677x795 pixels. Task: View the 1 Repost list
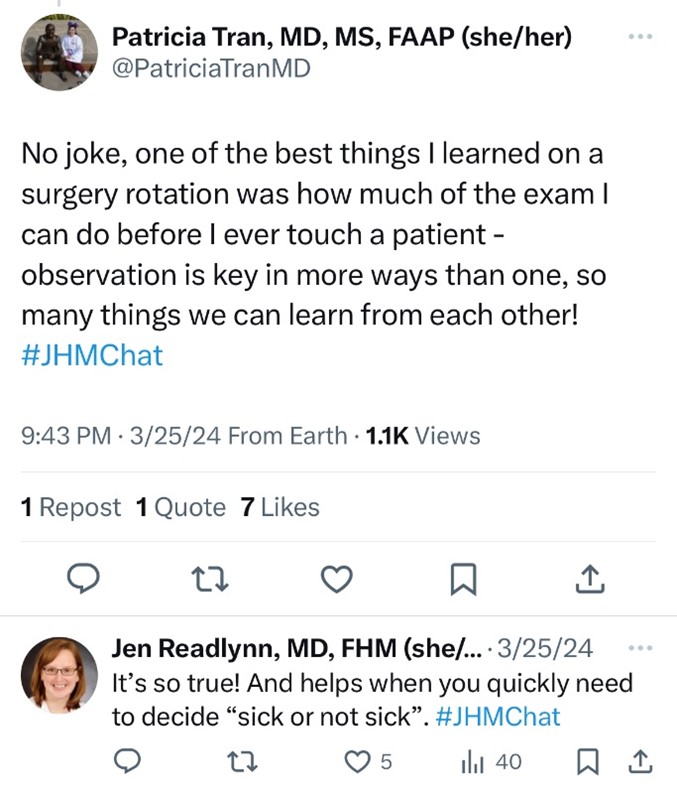71,508
